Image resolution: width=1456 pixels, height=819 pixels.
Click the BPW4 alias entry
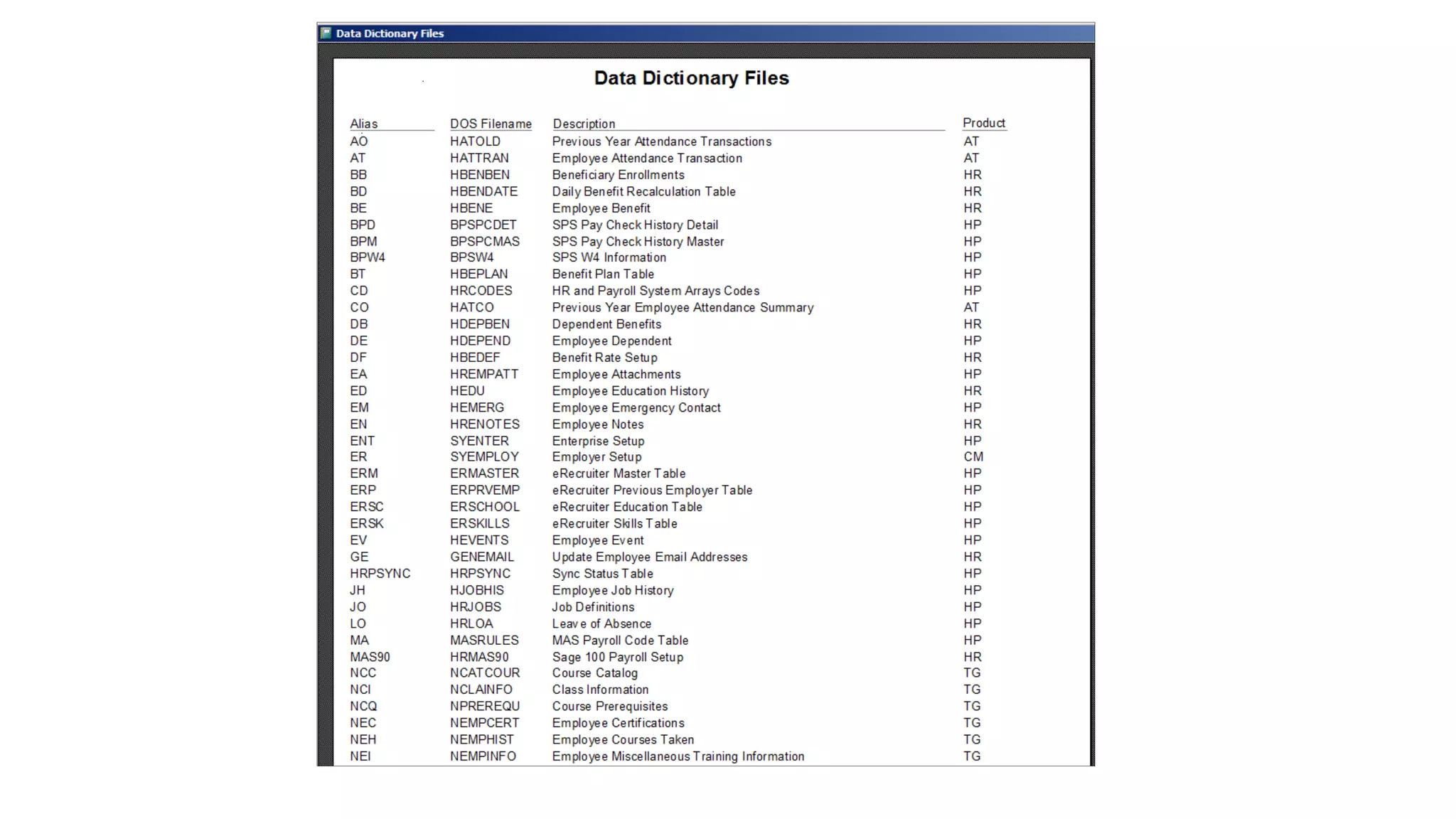(x=367, y=257)
